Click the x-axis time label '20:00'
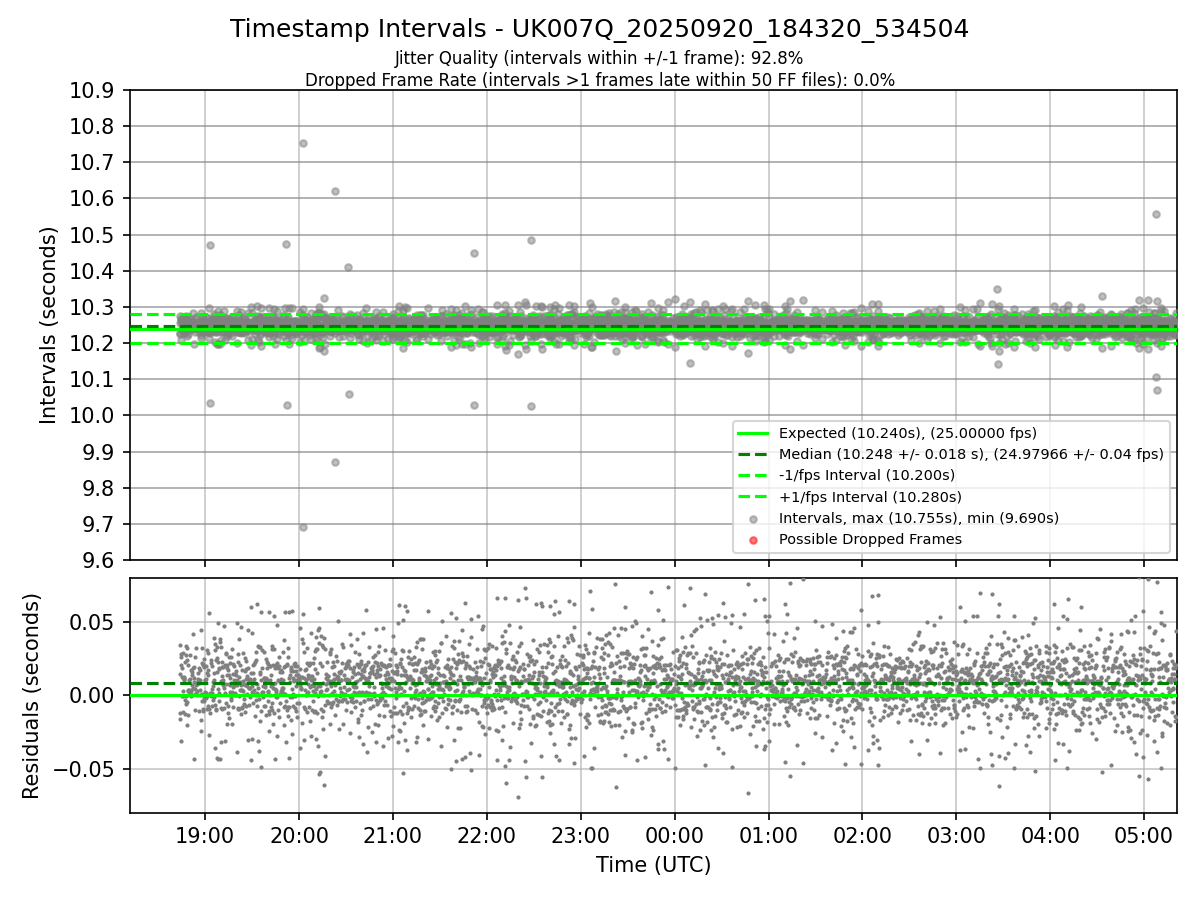1200x900 pixels. (299, 834)
